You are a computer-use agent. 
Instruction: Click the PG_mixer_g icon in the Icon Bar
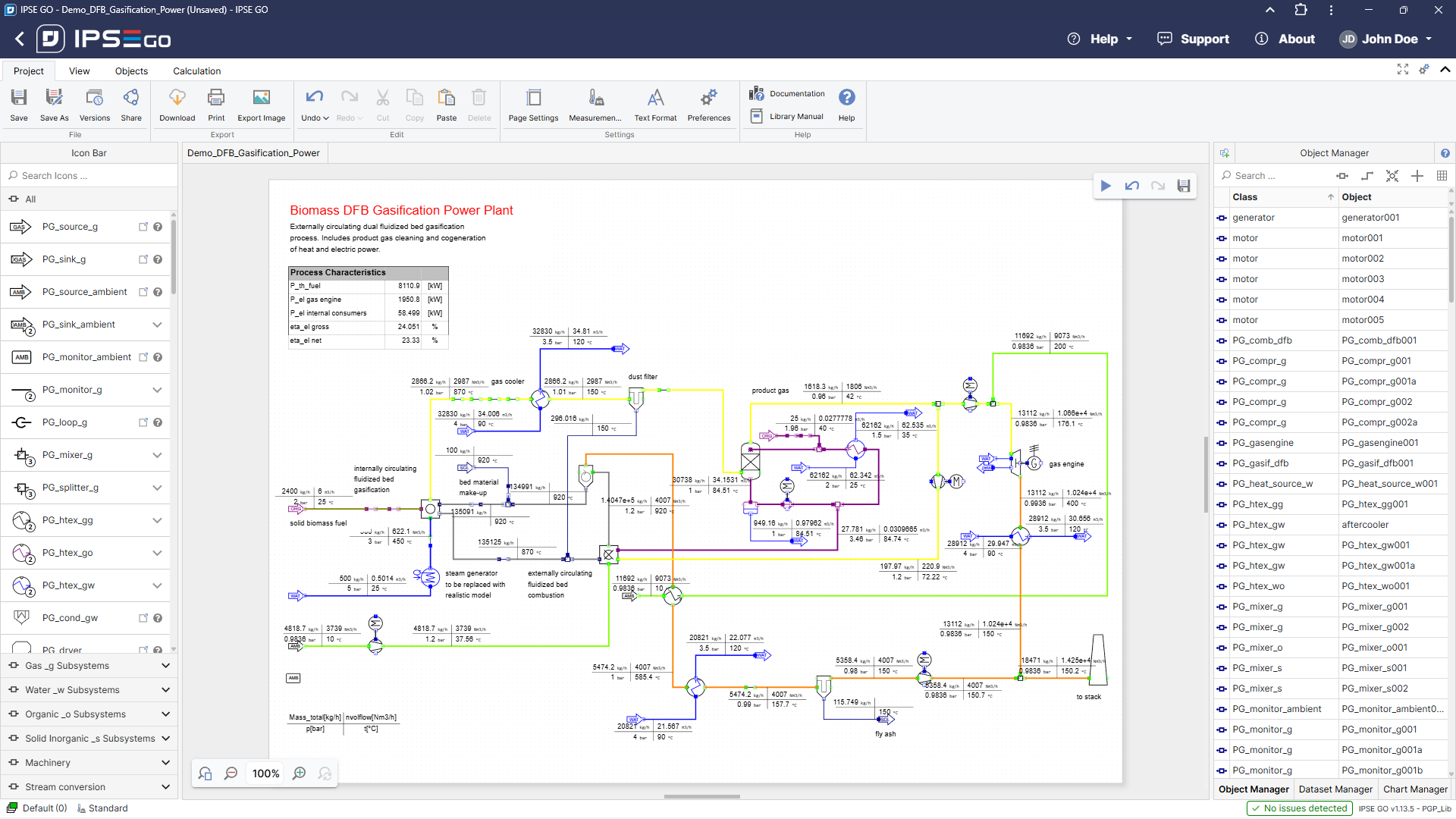pos(23,455)
